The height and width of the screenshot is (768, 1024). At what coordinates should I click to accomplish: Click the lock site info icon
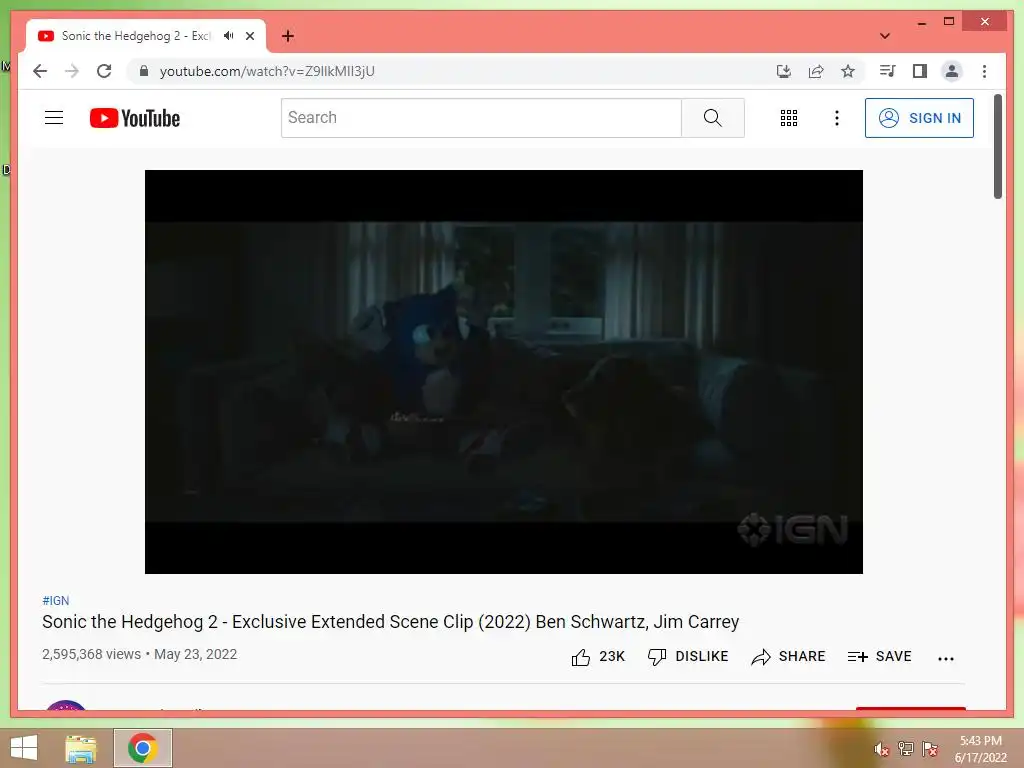tap(144, 71)
